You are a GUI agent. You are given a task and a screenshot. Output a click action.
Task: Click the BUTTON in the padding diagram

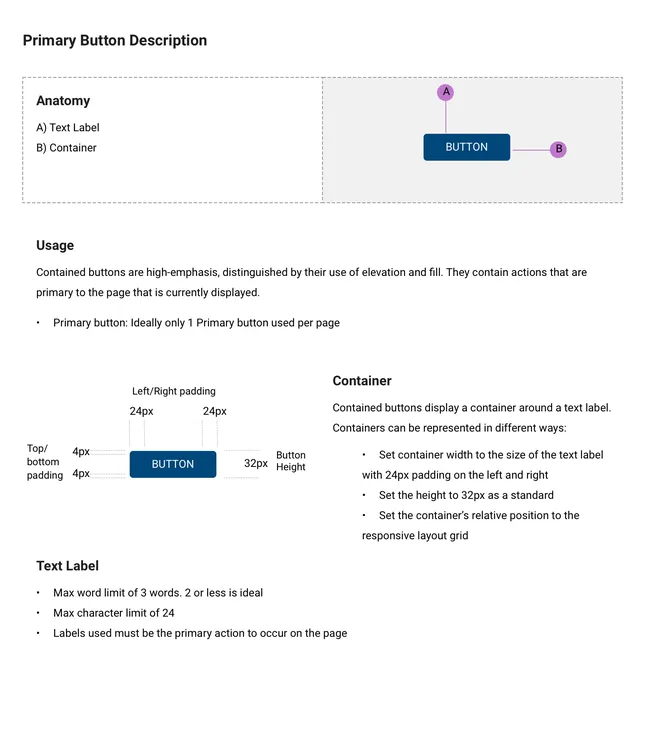(x=173, y=464)
